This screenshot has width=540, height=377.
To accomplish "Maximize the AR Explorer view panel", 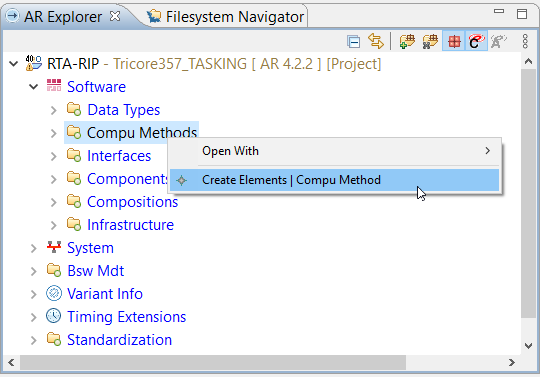I will click(522, 14).
